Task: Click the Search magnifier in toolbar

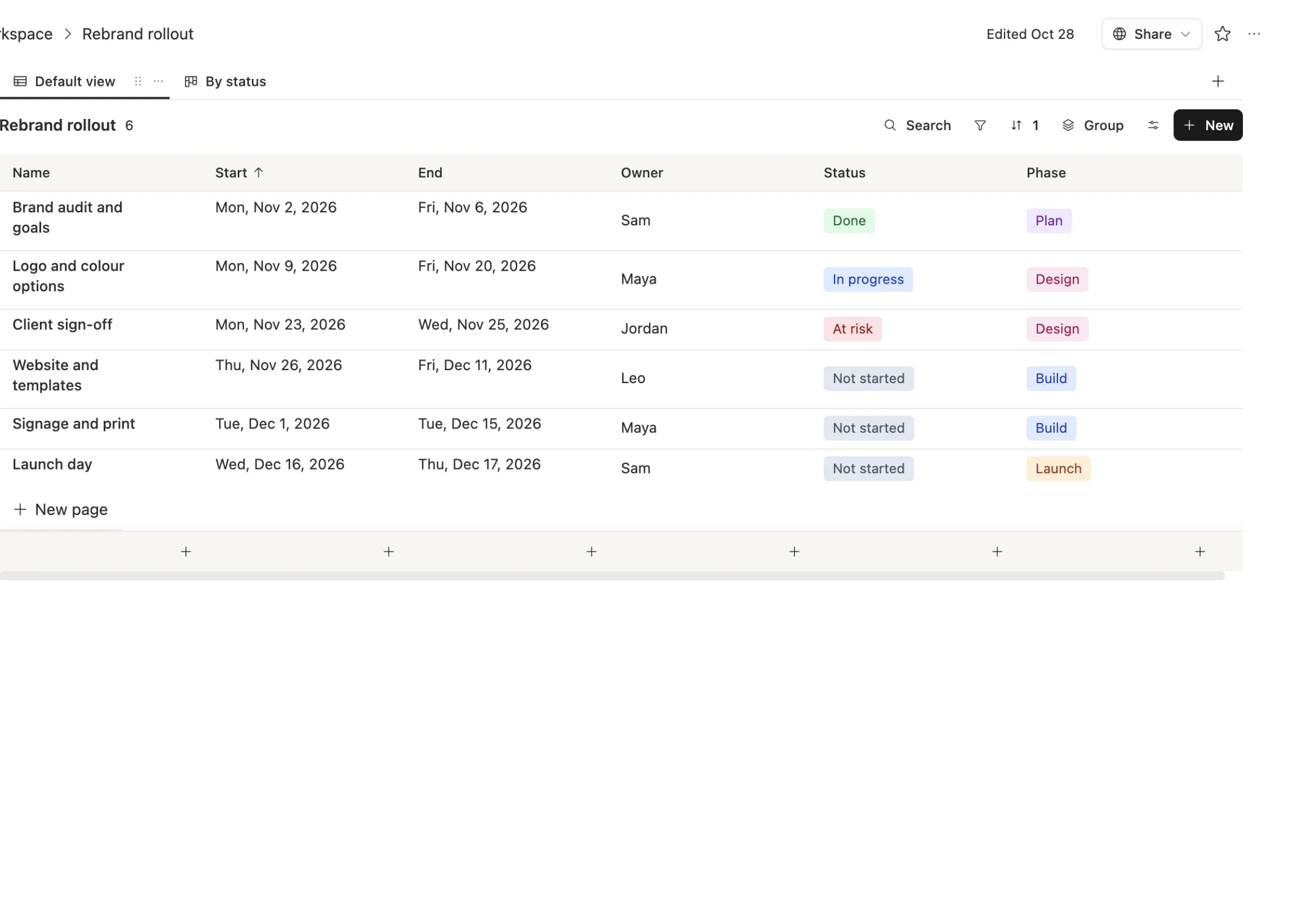Action: click(890, 125)
